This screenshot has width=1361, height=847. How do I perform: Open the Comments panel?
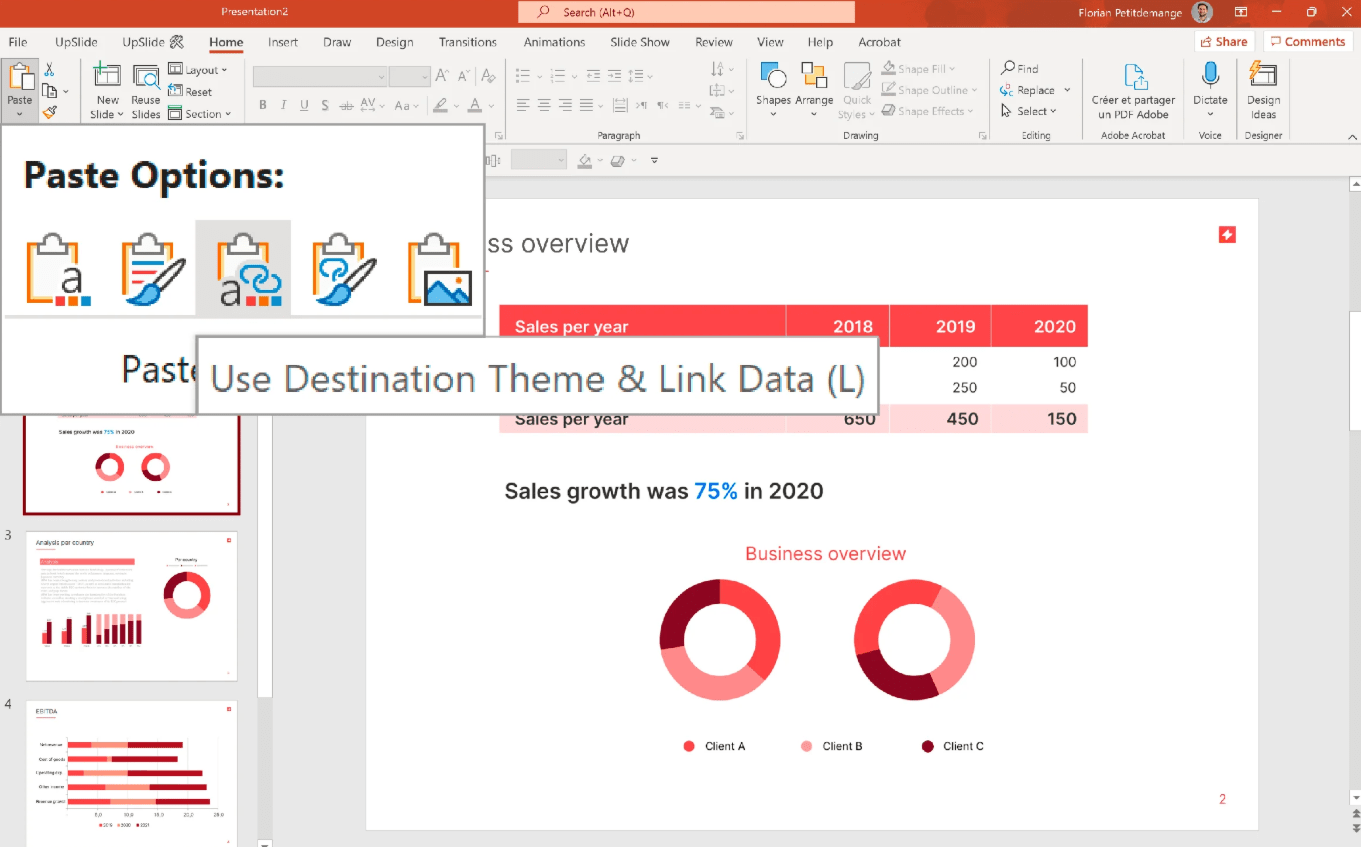pyautogui.click(x=1308, y=41)
